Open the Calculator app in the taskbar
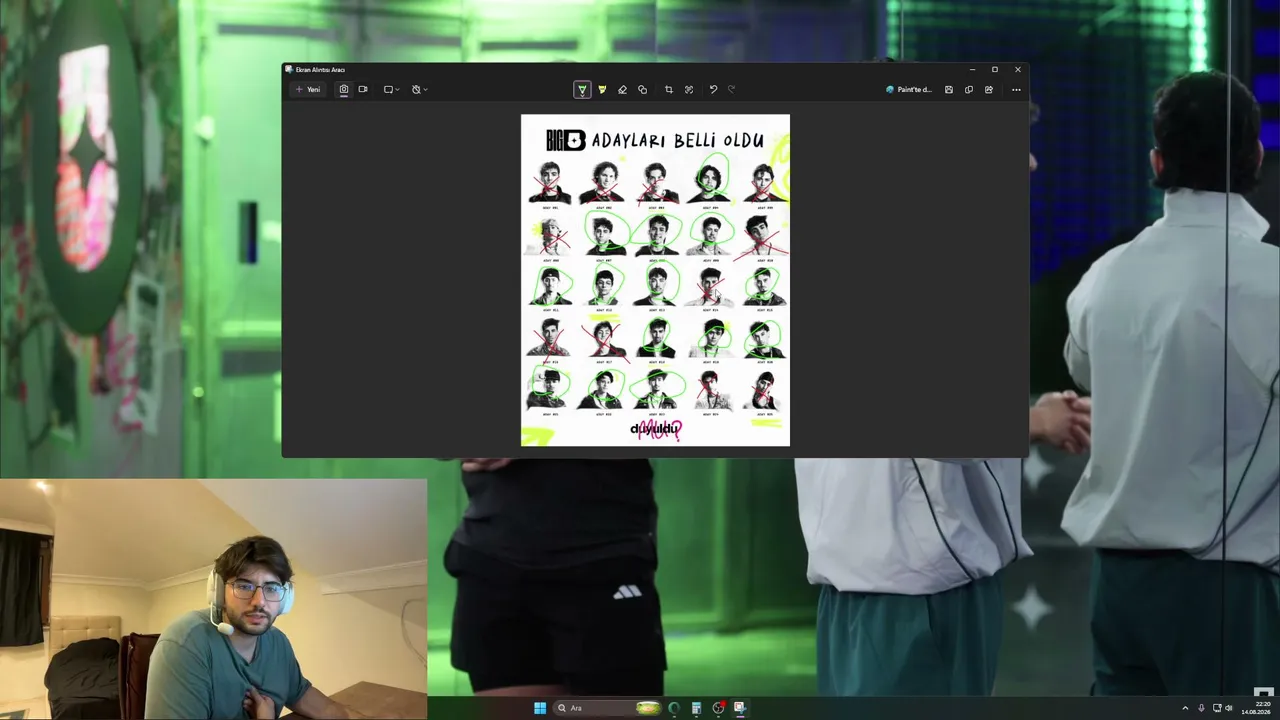The width and height of the screenshot is (1280, 720). click(696, 708)
